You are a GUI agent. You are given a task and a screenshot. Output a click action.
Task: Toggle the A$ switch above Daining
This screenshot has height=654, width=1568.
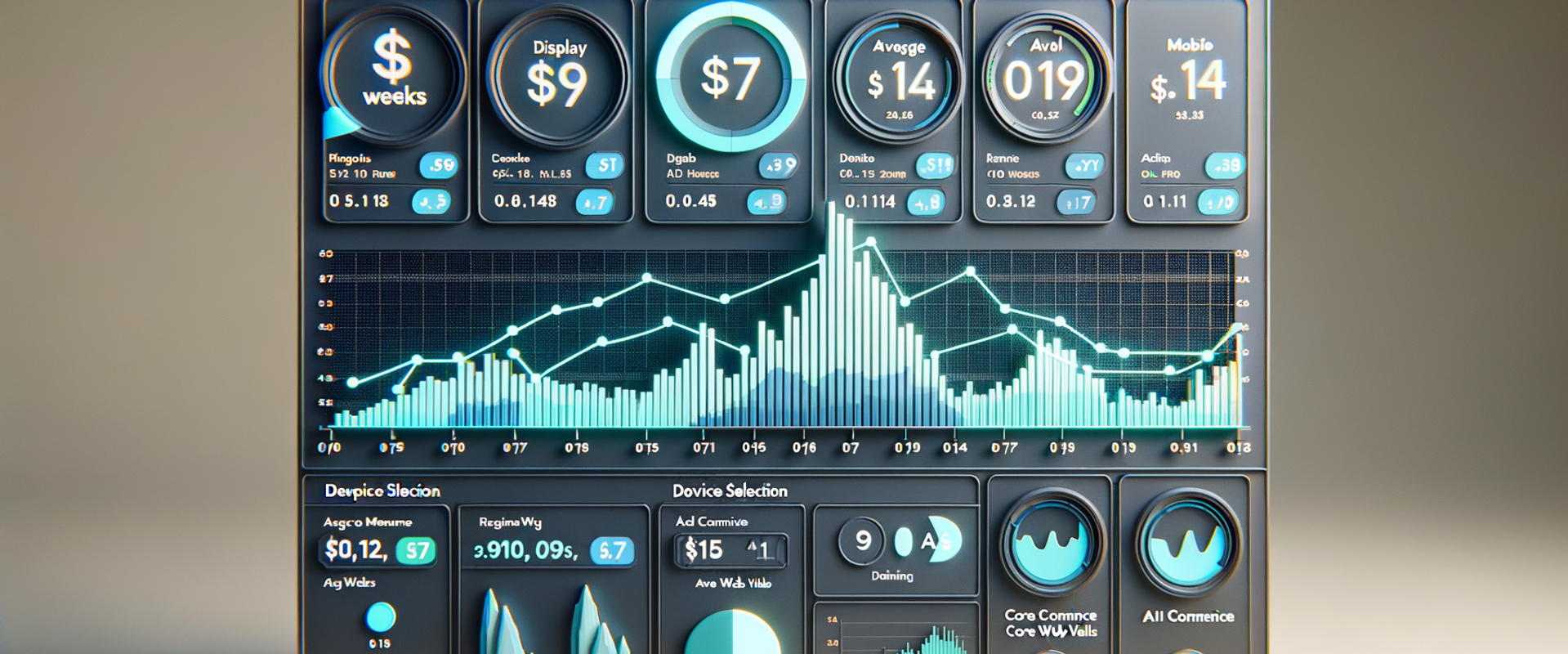click(x=928, y=541)
